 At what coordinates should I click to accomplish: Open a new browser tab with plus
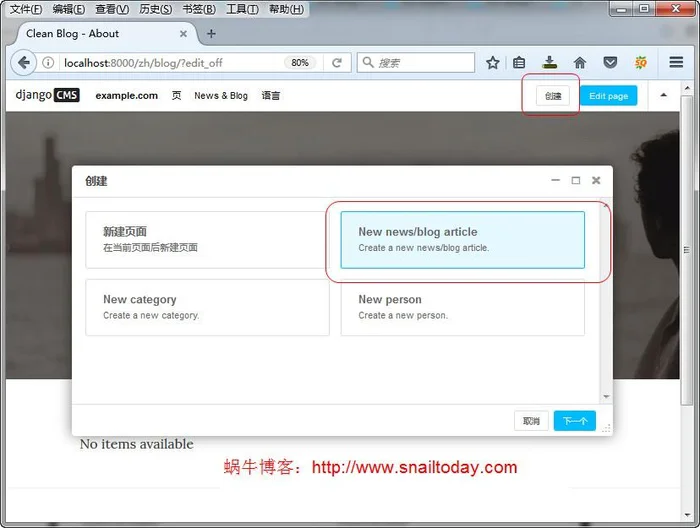(x=211, y=33)
